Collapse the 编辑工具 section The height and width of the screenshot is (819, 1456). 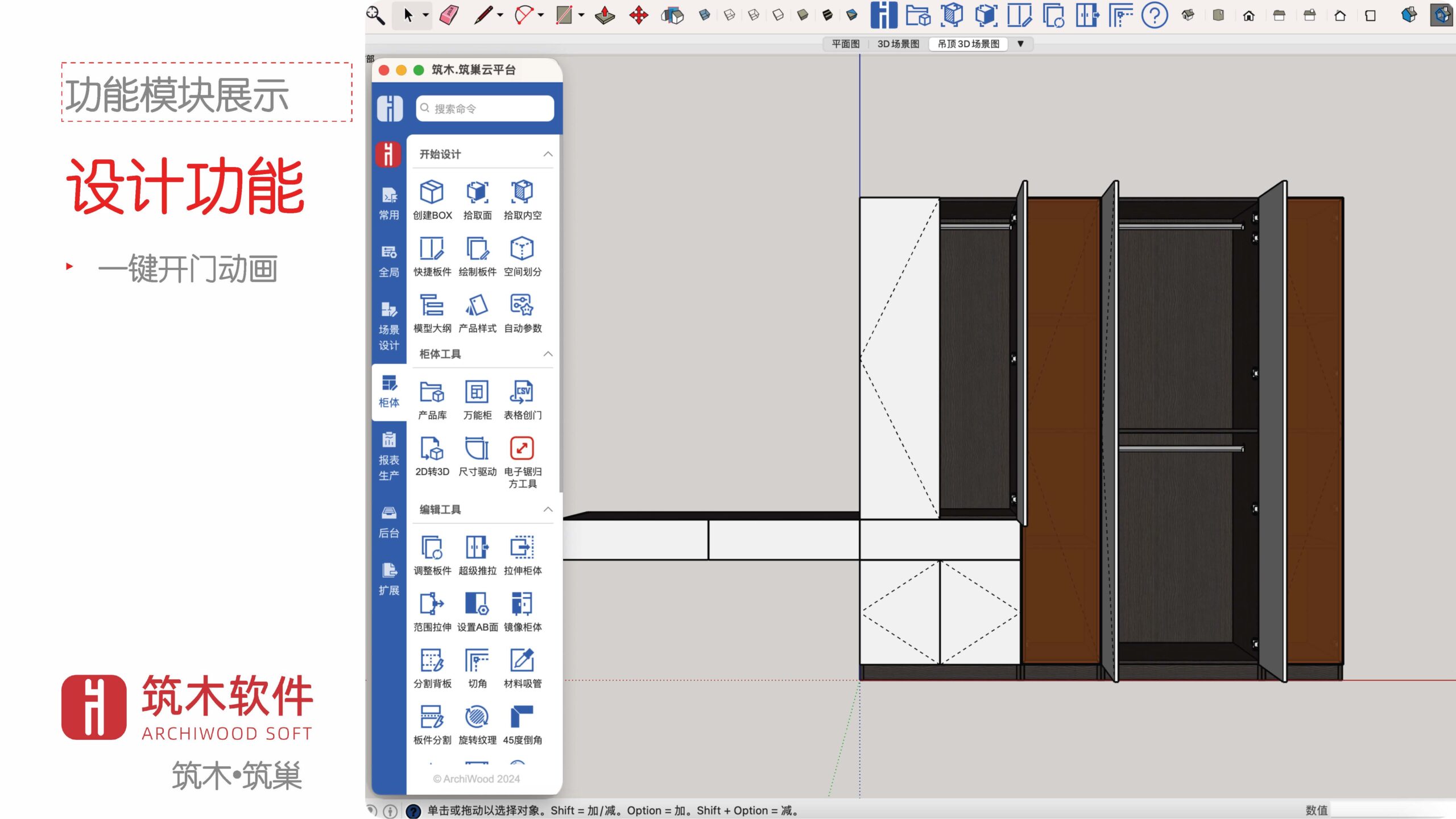tap(548, 509)
